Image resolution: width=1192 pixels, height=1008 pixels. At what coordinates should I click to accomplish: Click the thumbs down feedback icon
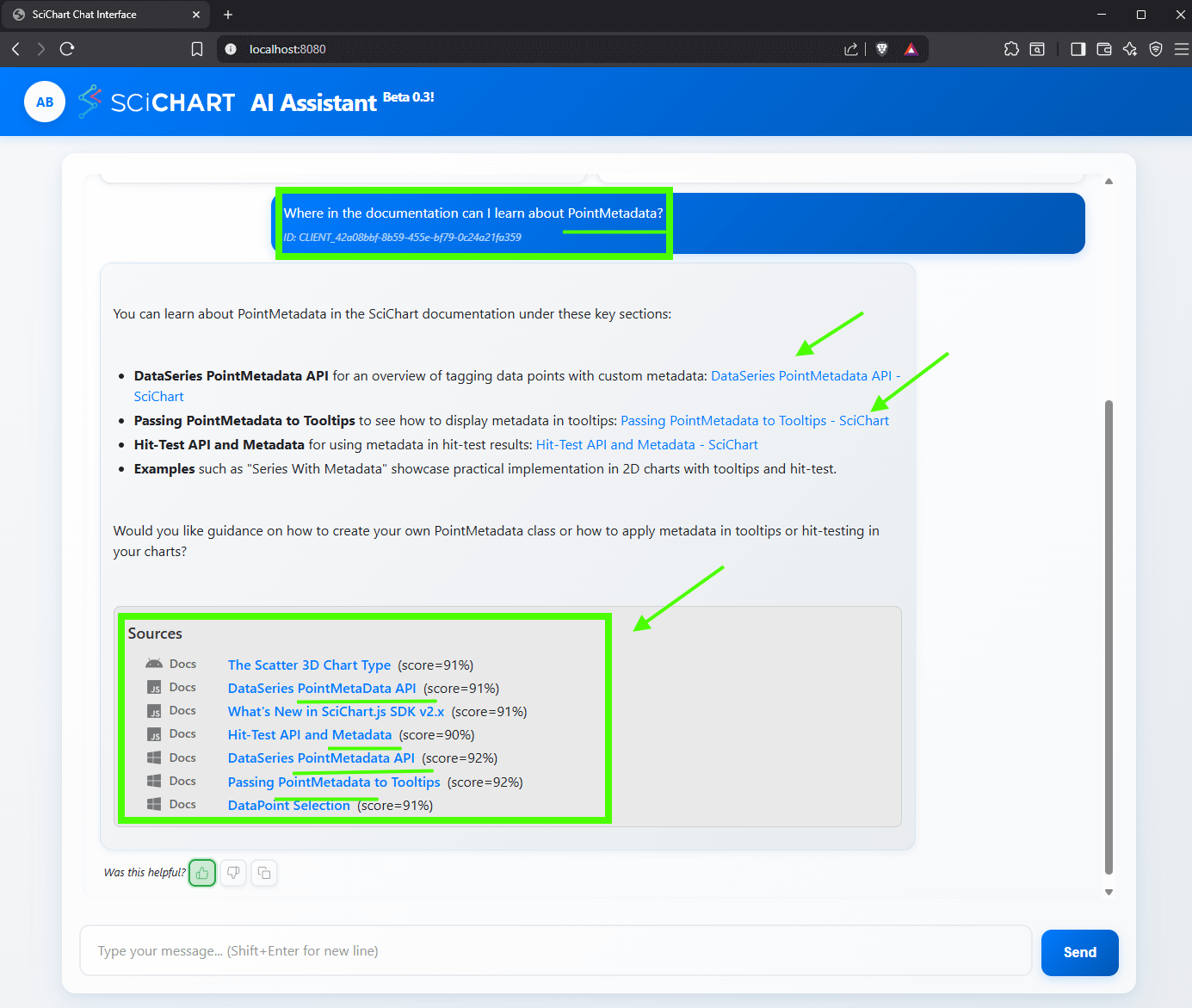click(x=233, y=873)
